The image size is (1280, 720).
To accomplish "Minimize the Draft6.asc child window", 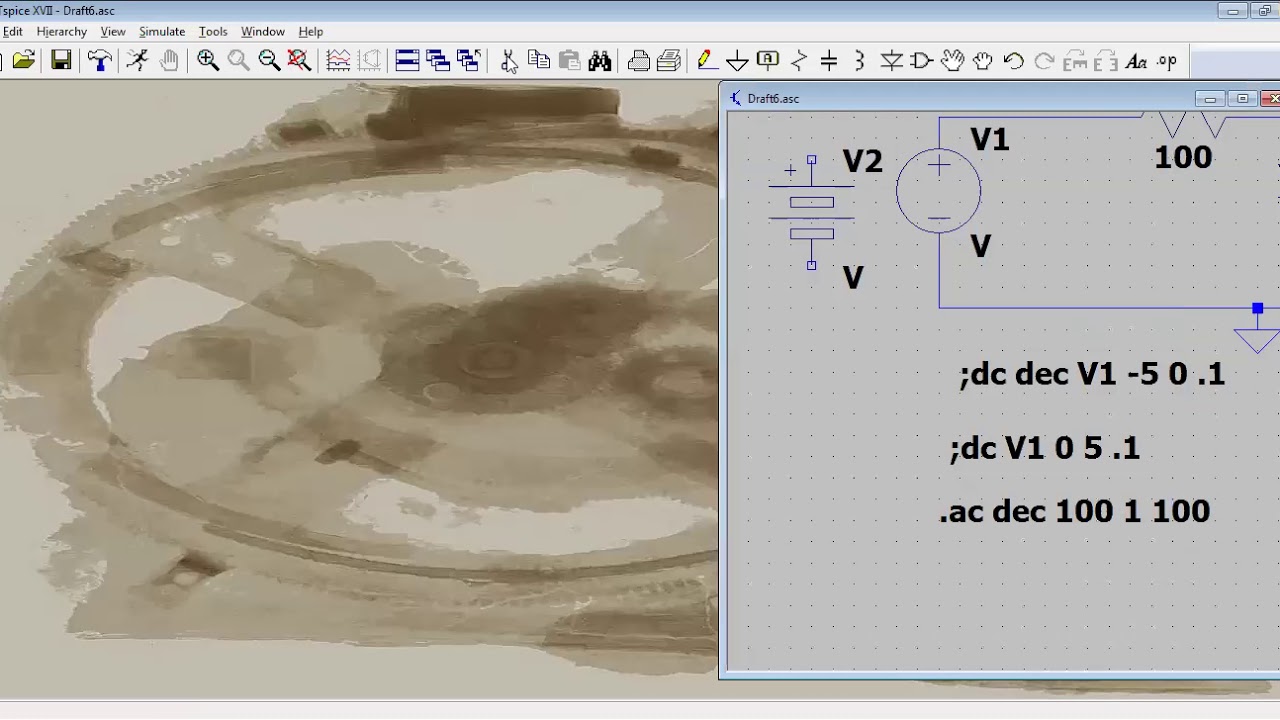I will [1210, 99].
